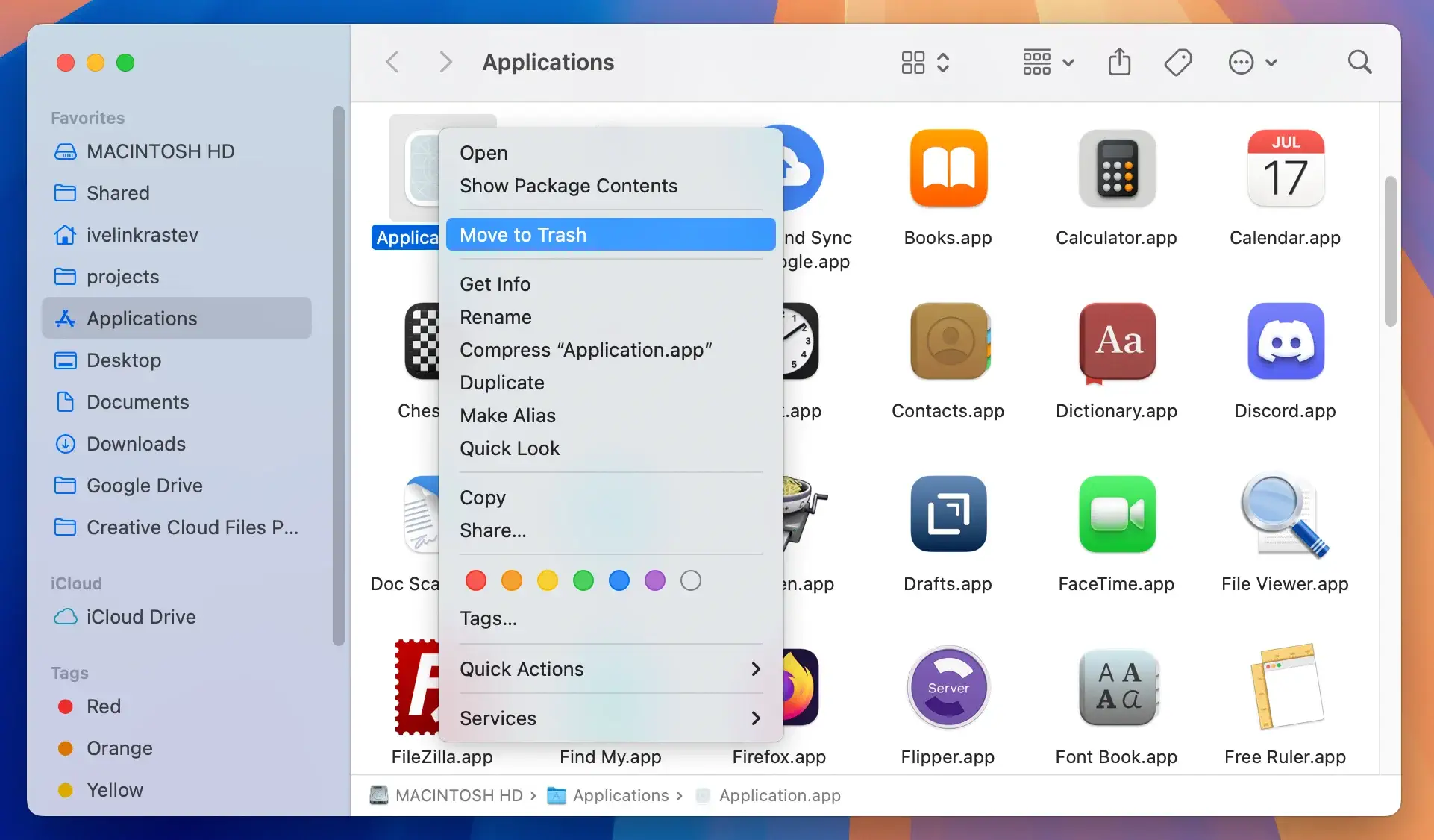Click Quick Look in context menu
The image size is (1434, 840).
(510, 448)
